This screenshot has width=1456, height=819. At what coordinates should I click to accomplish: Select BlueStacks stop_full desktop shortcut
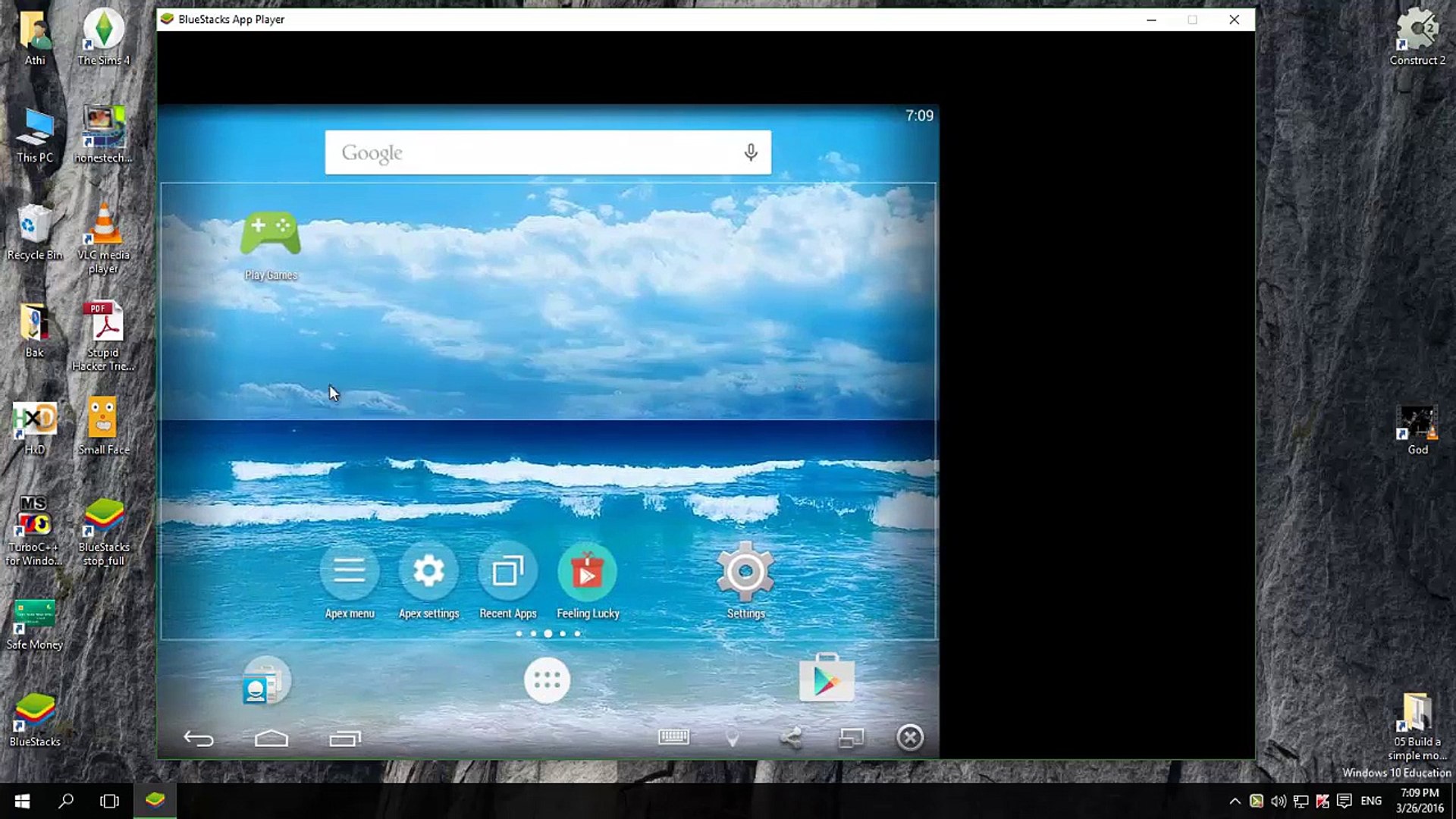point(104,532)
